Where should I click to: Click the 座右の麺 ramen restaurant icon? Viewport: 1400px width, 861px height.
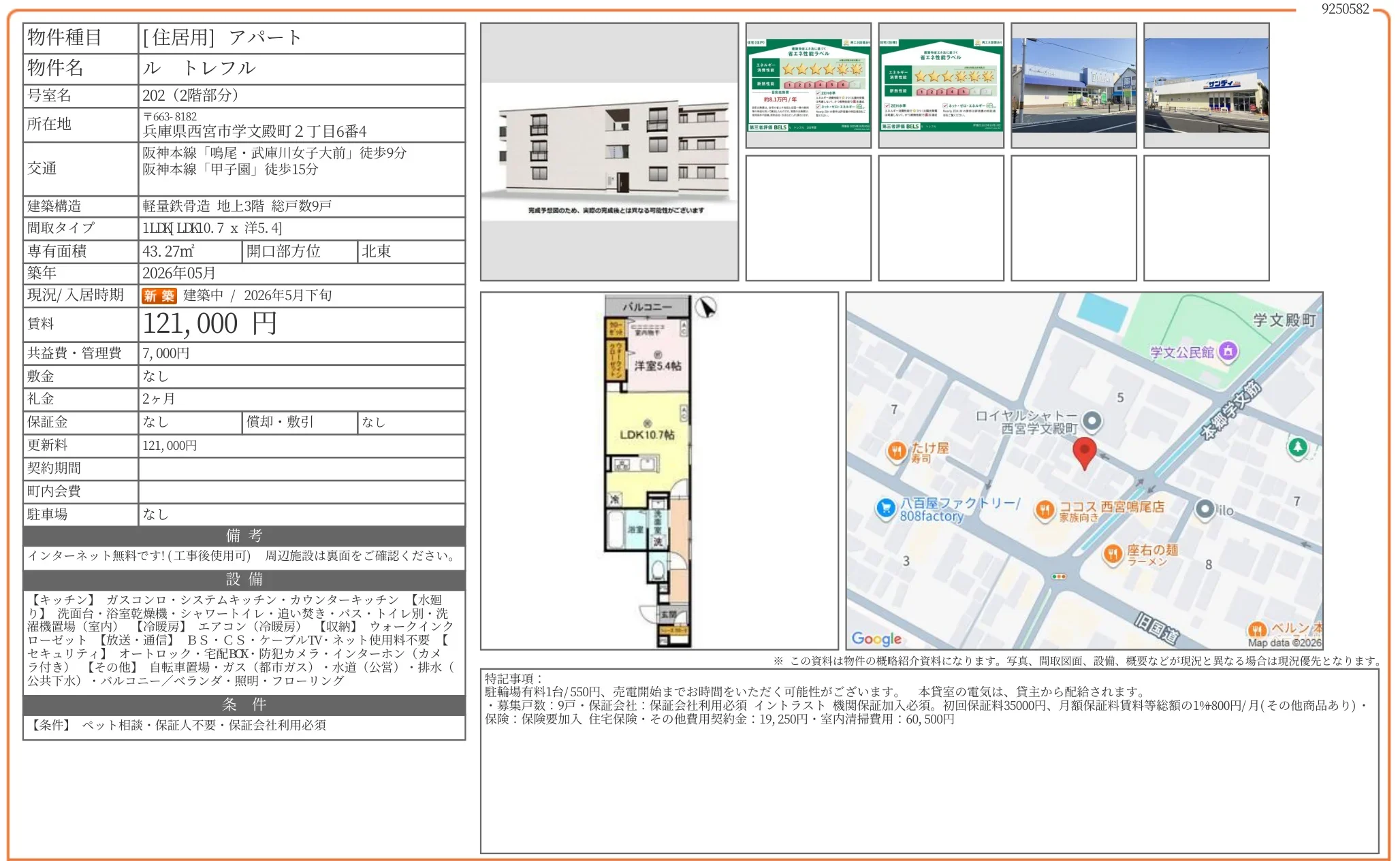(1112, 554)
